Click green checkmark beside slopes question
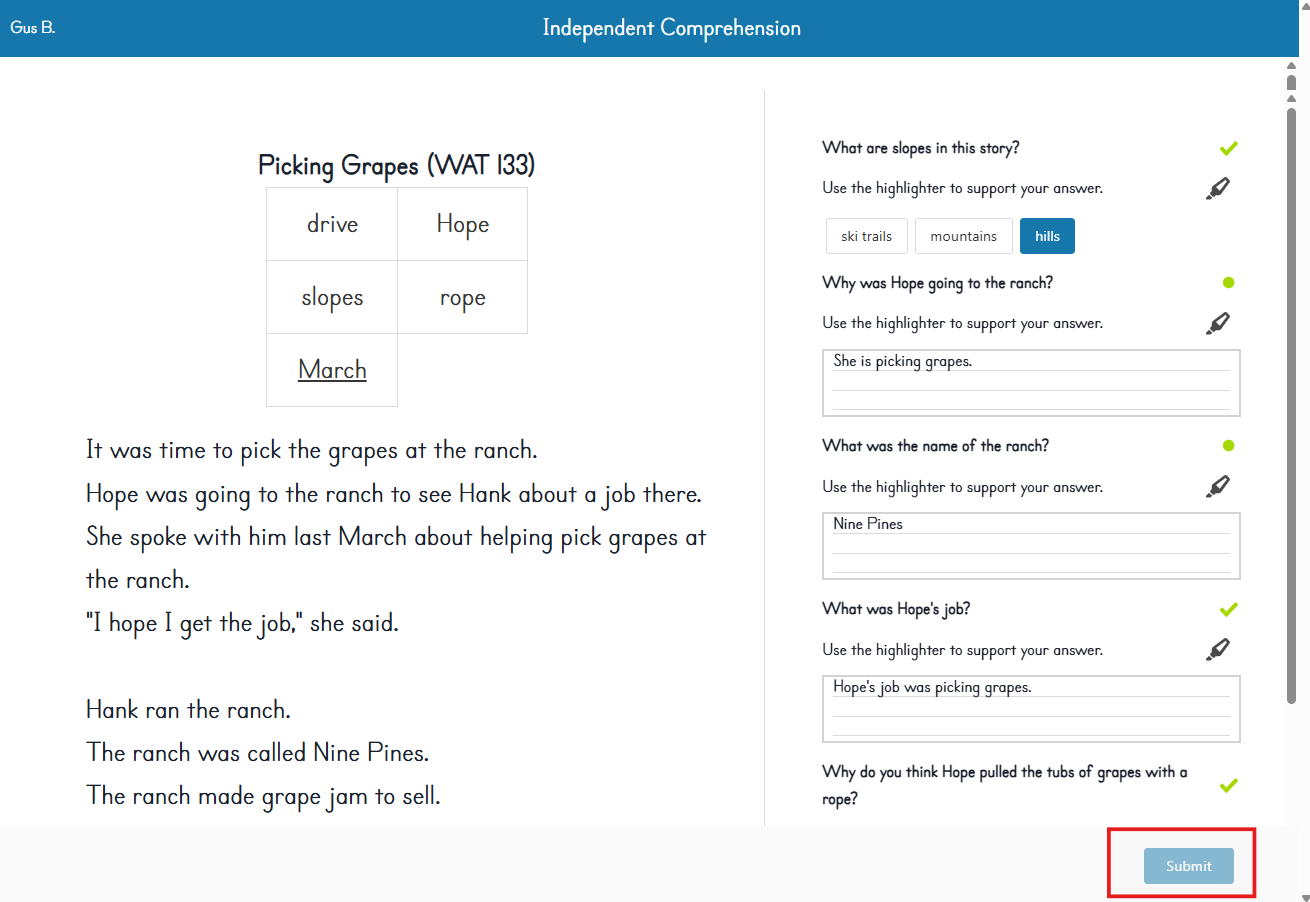 [x=1229, y=148]
